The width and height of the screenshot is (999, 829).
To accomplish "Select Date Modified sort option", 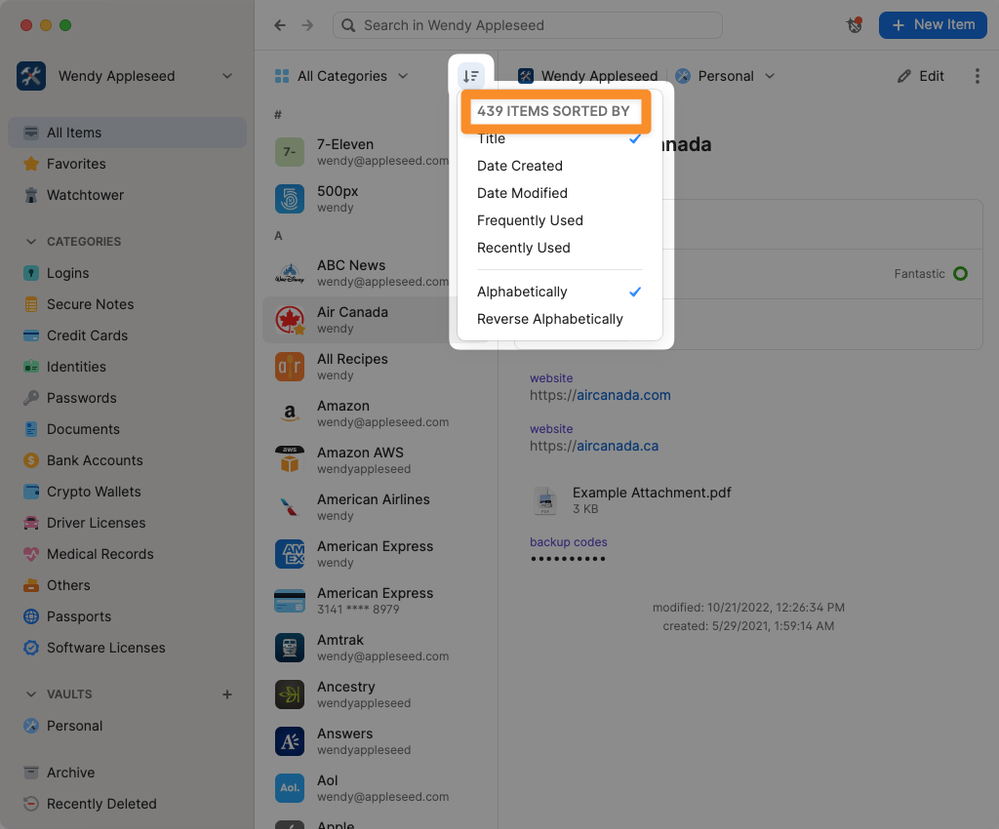I will pos(522,193).
